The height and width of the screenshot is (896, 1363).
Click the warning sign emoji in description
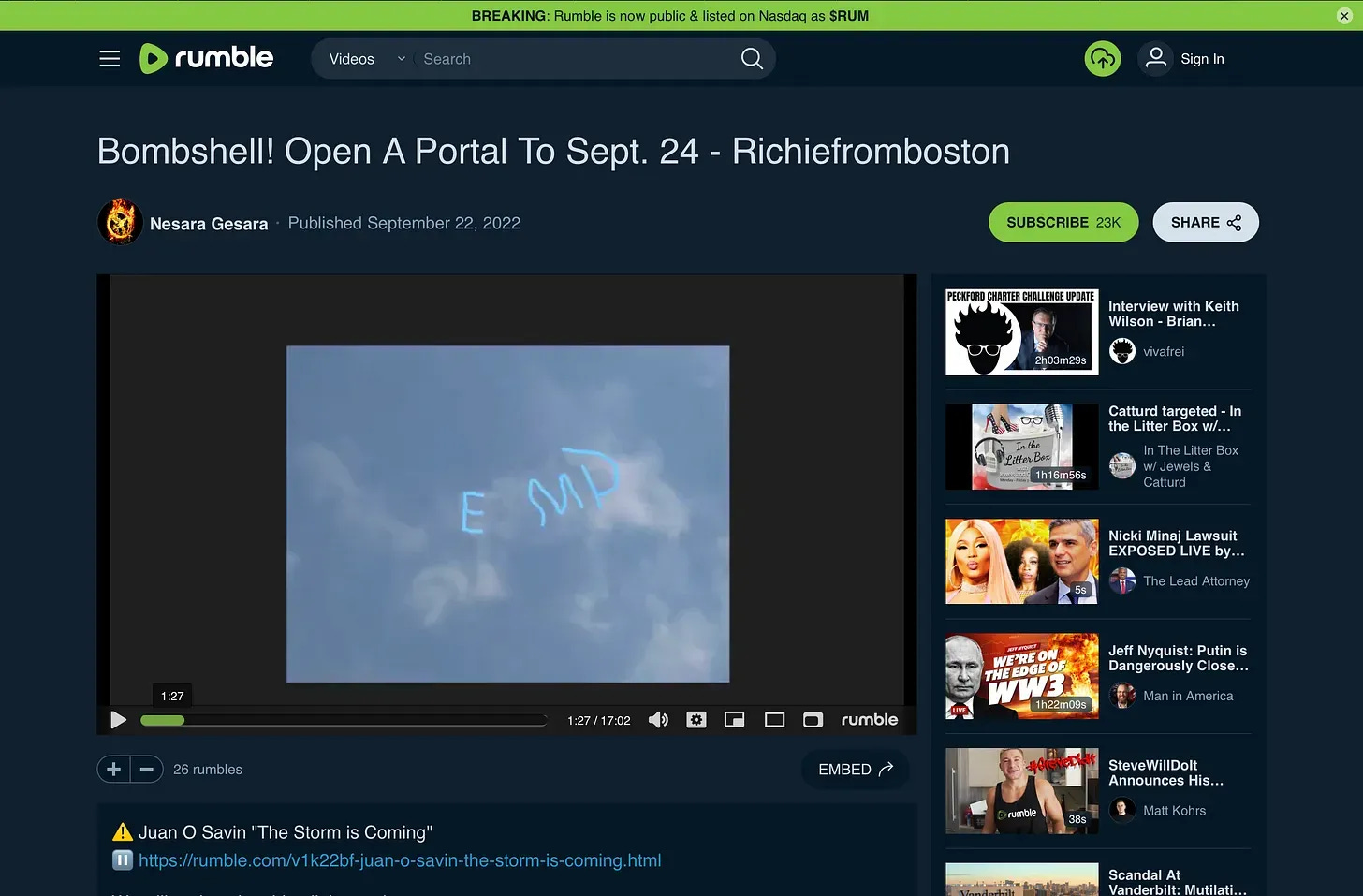tap(123, 832)
